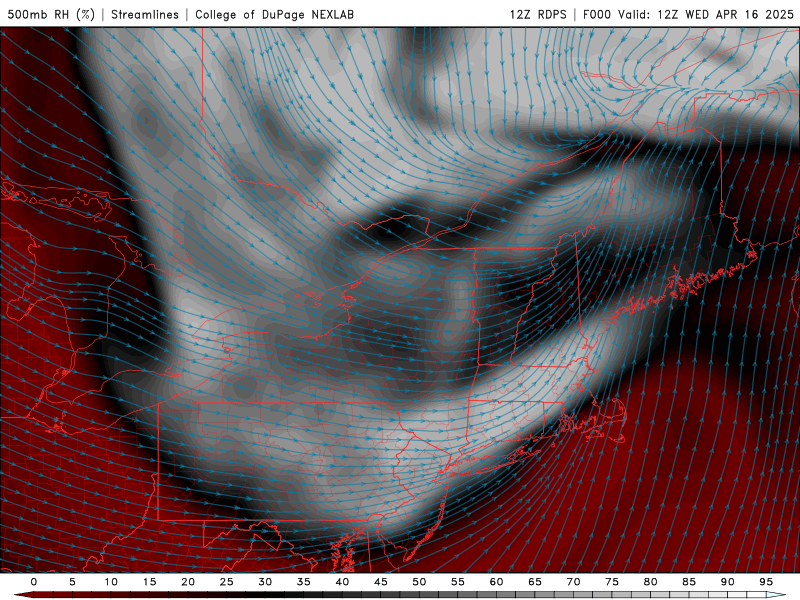Viewport: 800px width, 600px height.
Task: Click 'F000 Valid: 12Z WED APR 16 2025' text
Action: (x=688, y=14)
